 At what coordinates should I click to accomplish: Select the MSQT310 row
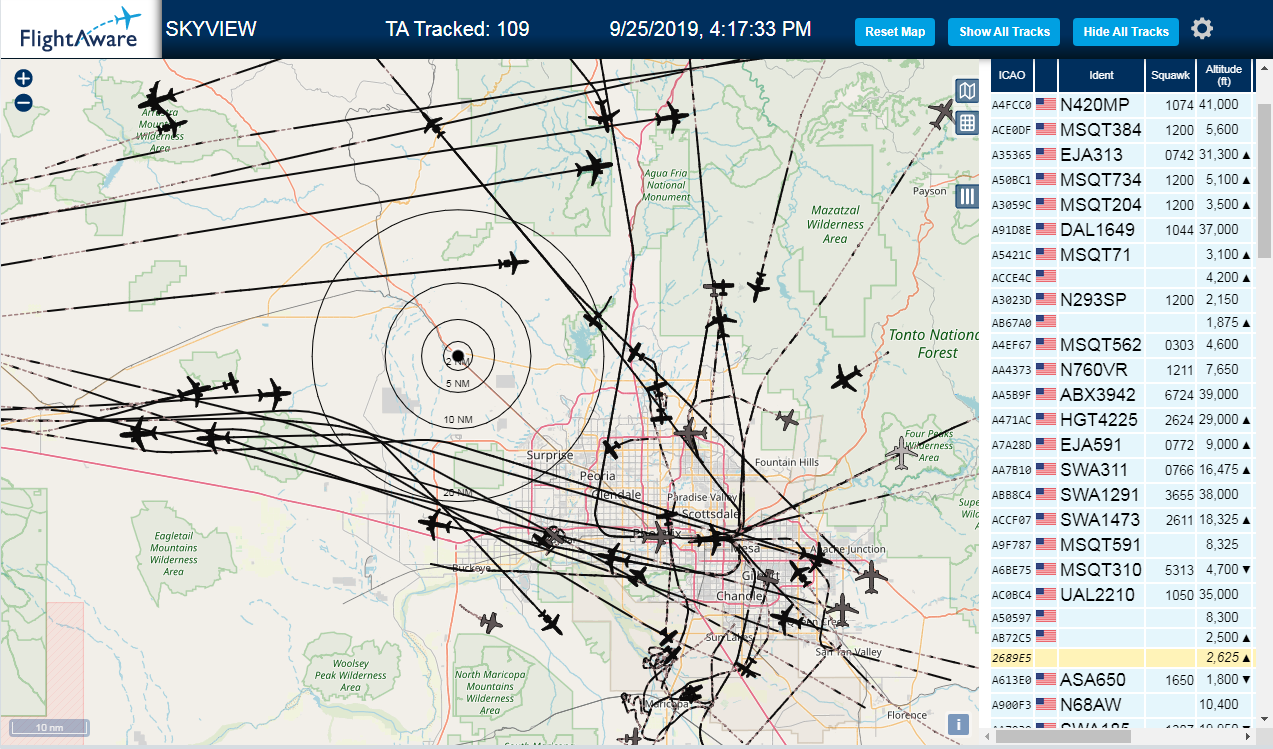pyautogui.click(x=1120, y=569)
